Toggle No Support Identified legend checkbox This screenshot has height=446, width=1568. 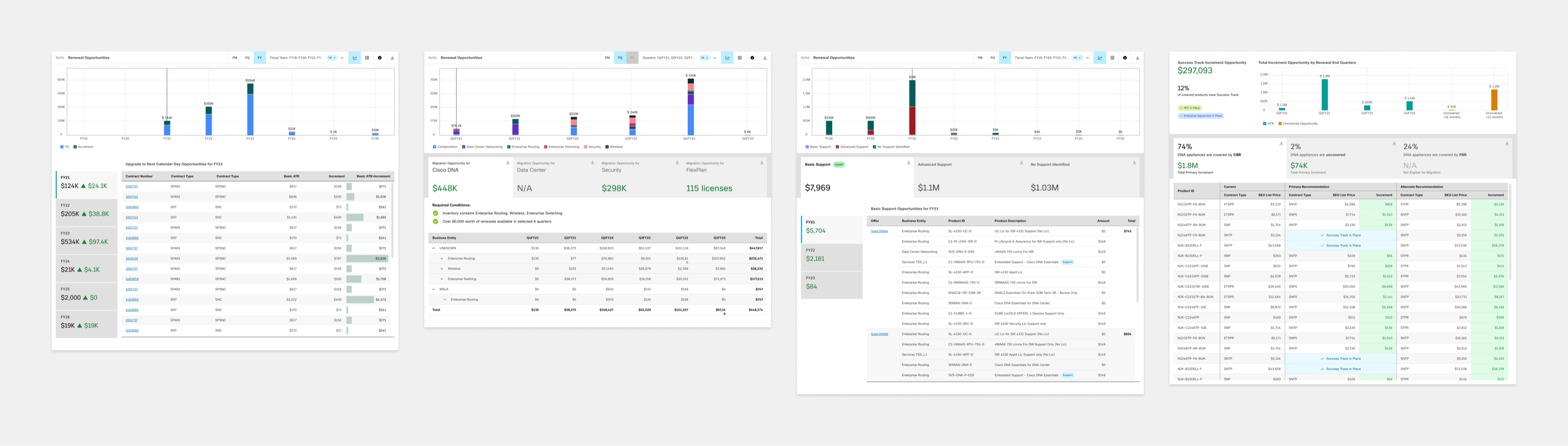(x=874, y=147)
